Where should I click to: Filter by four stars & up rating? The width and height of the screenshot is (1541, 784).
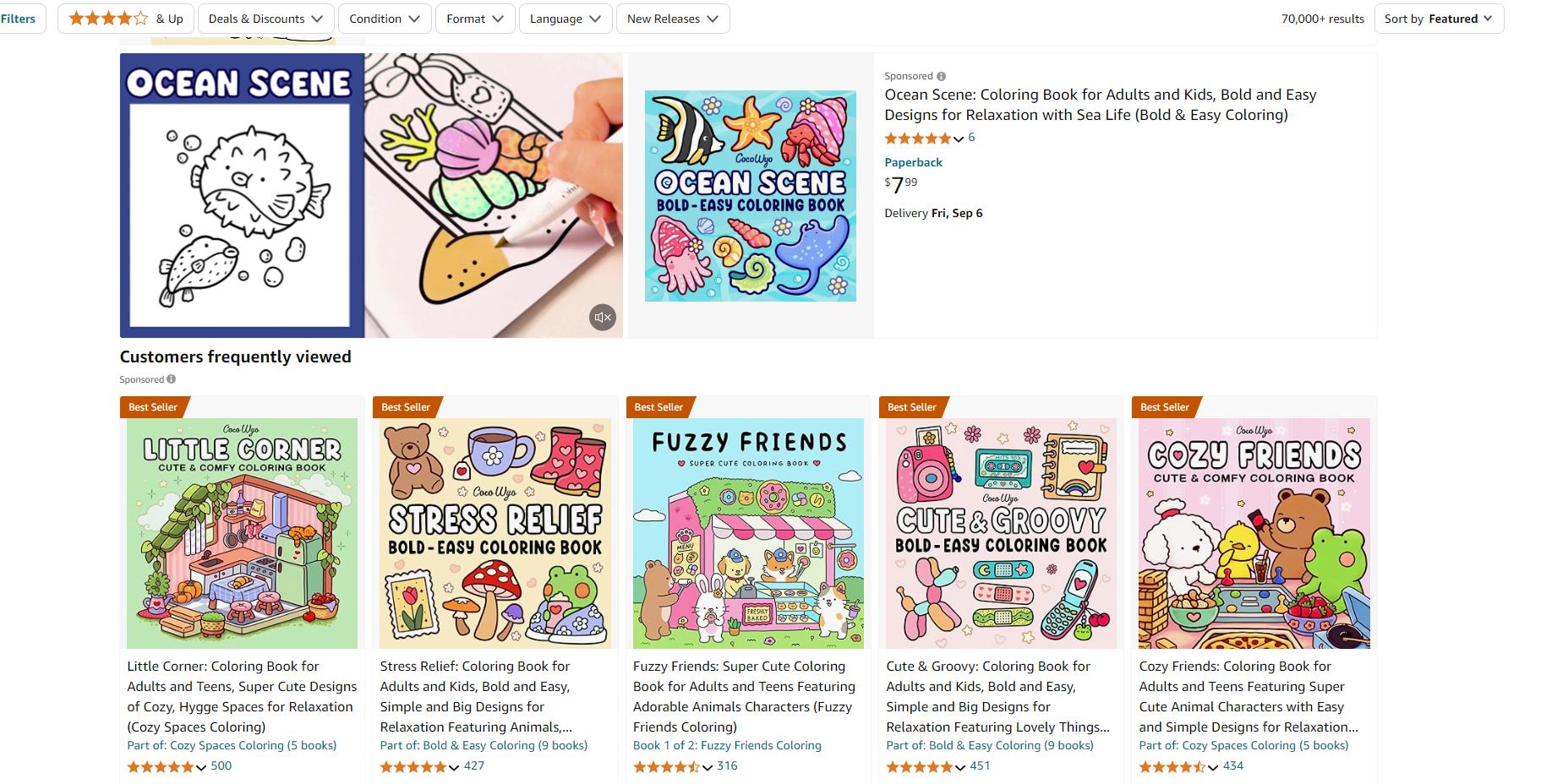point(126,19)
